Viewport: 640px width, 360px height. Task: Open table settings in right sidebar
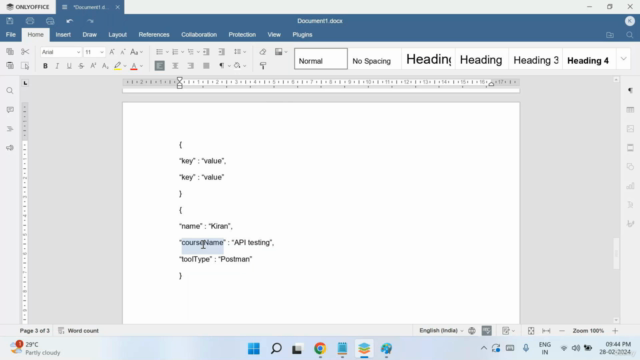point(630,110)
